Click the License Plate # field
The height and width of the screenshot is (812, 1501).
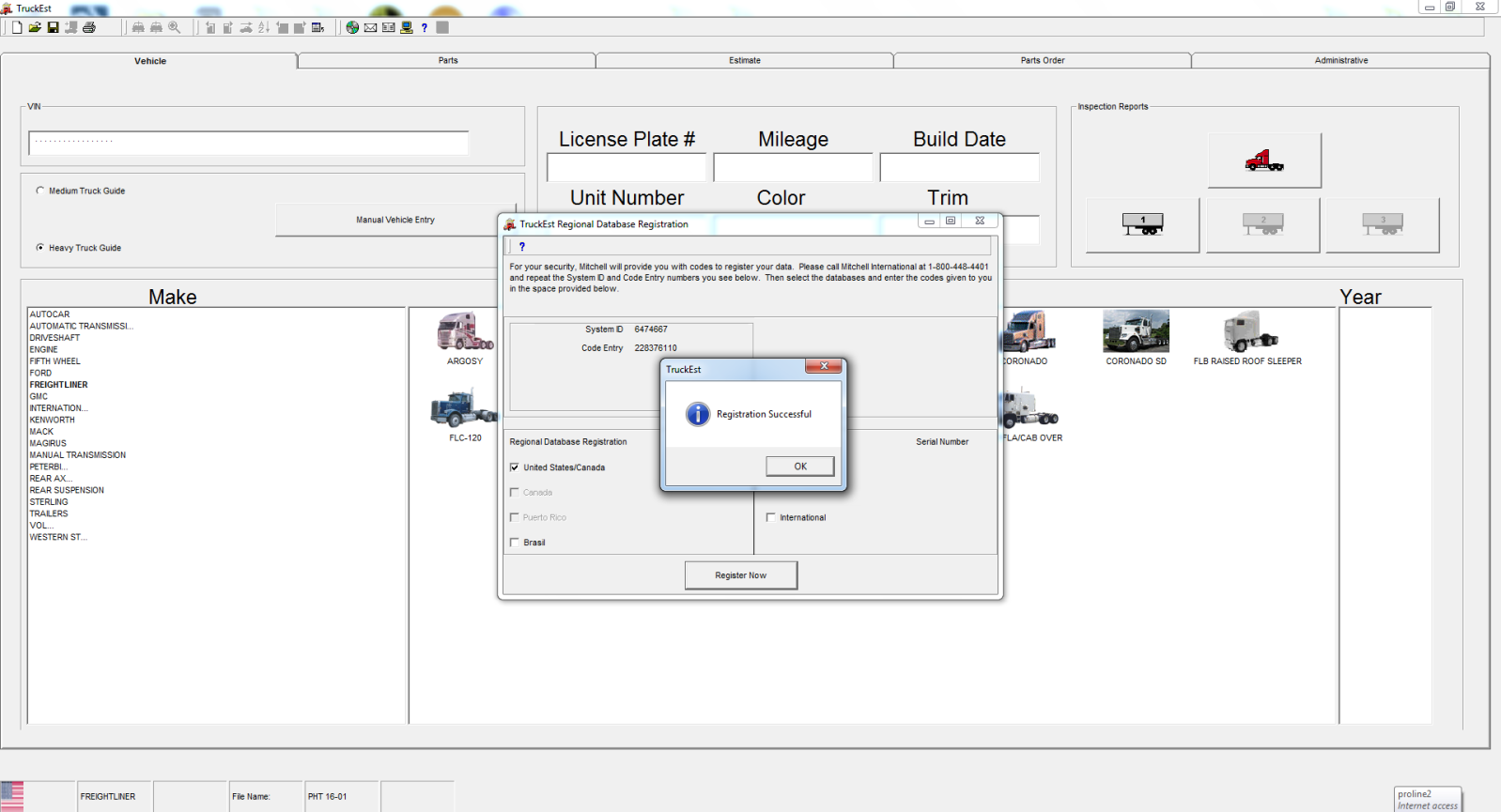(x=627, y=168)
